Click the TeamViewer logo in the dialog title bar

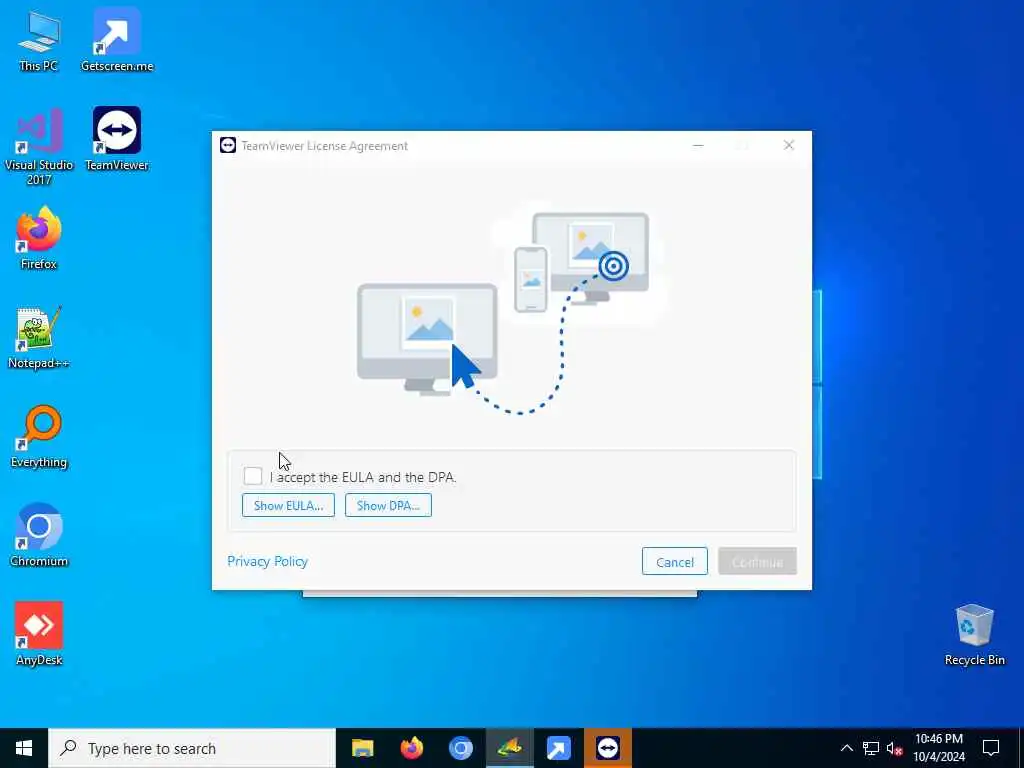pos(228,145)
